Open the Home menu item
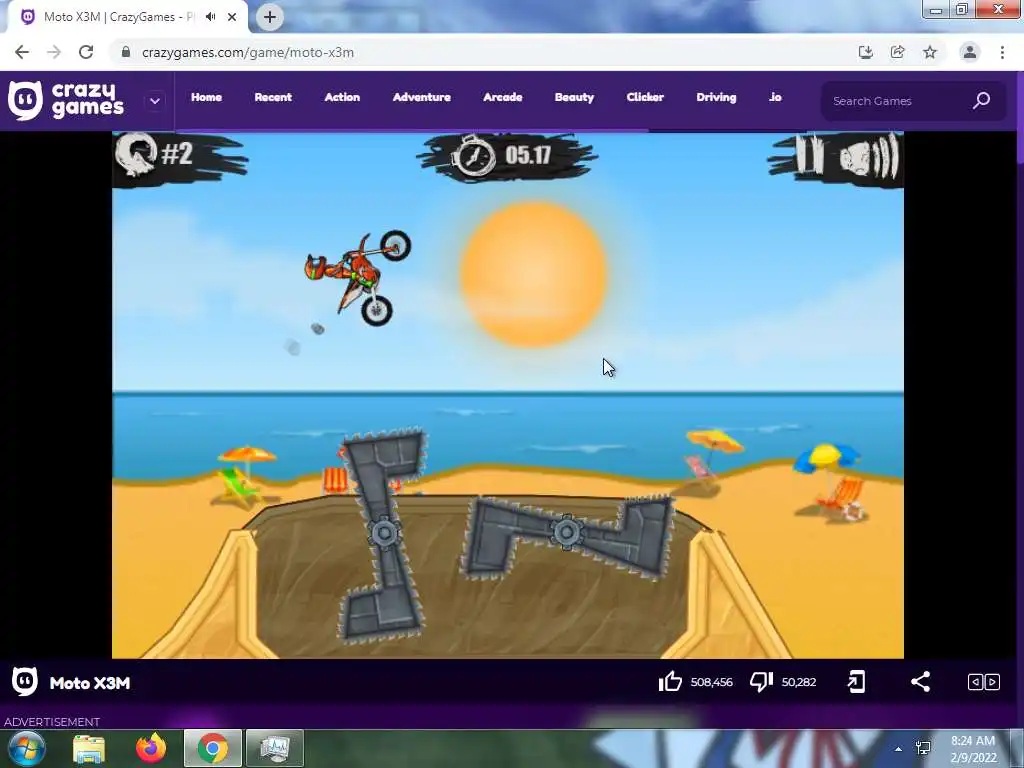Screen dimensions: 1024x768 (x=206, y=97)
